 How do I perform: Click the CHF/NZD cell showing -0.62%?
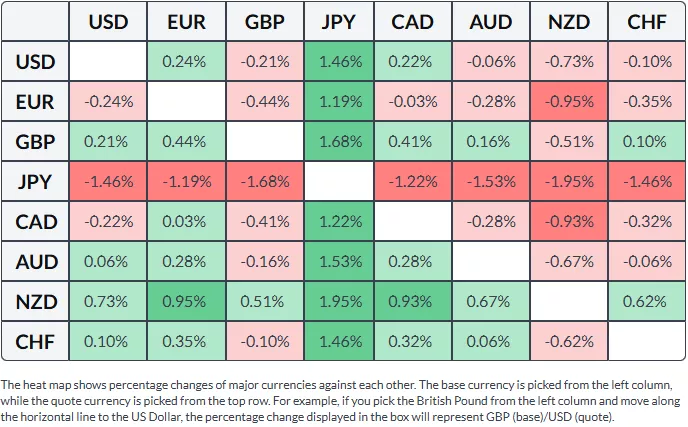569,341
